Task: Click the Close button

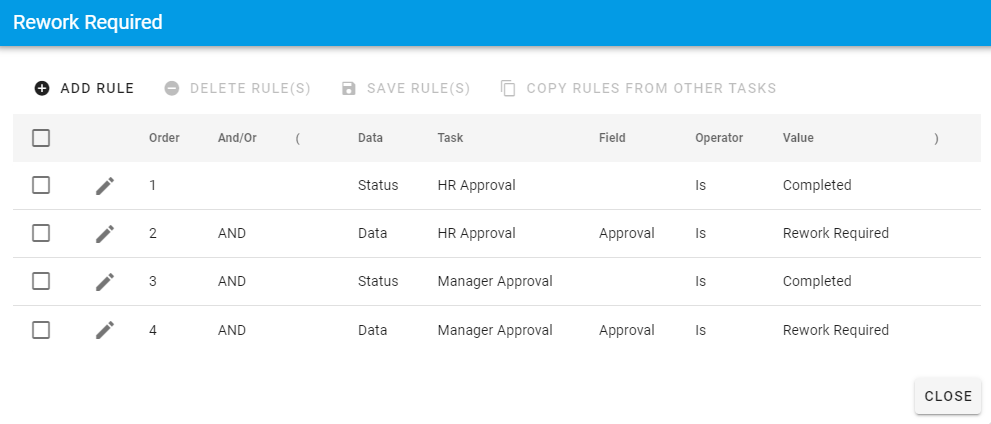Action: point(948,396)
